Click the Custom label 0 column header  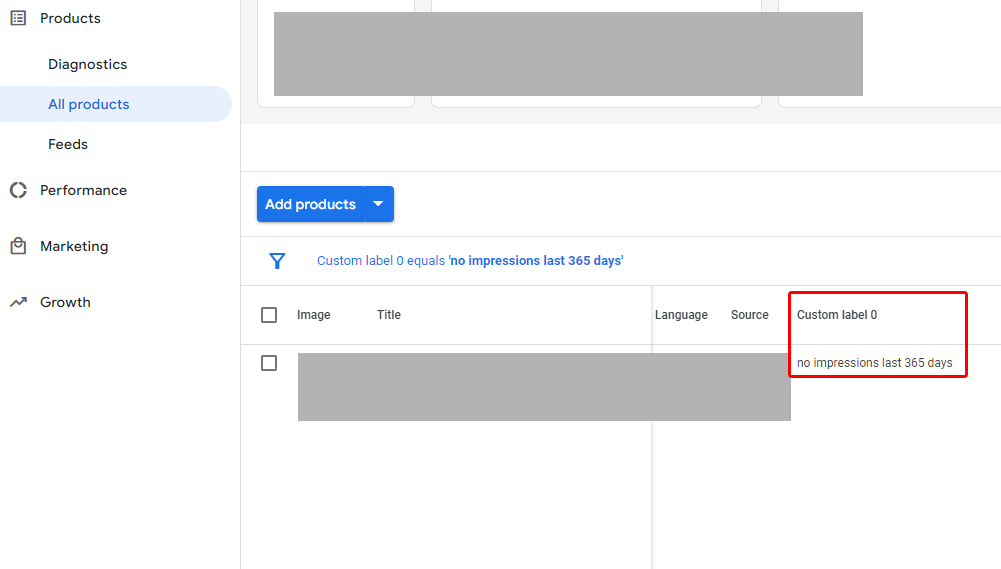pos(837,315)
